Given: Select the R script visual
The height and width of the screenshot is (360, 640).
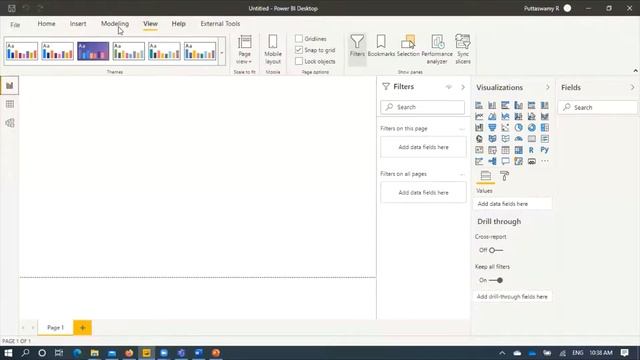Looking at the screenshot, I should [x=531, y=150].
